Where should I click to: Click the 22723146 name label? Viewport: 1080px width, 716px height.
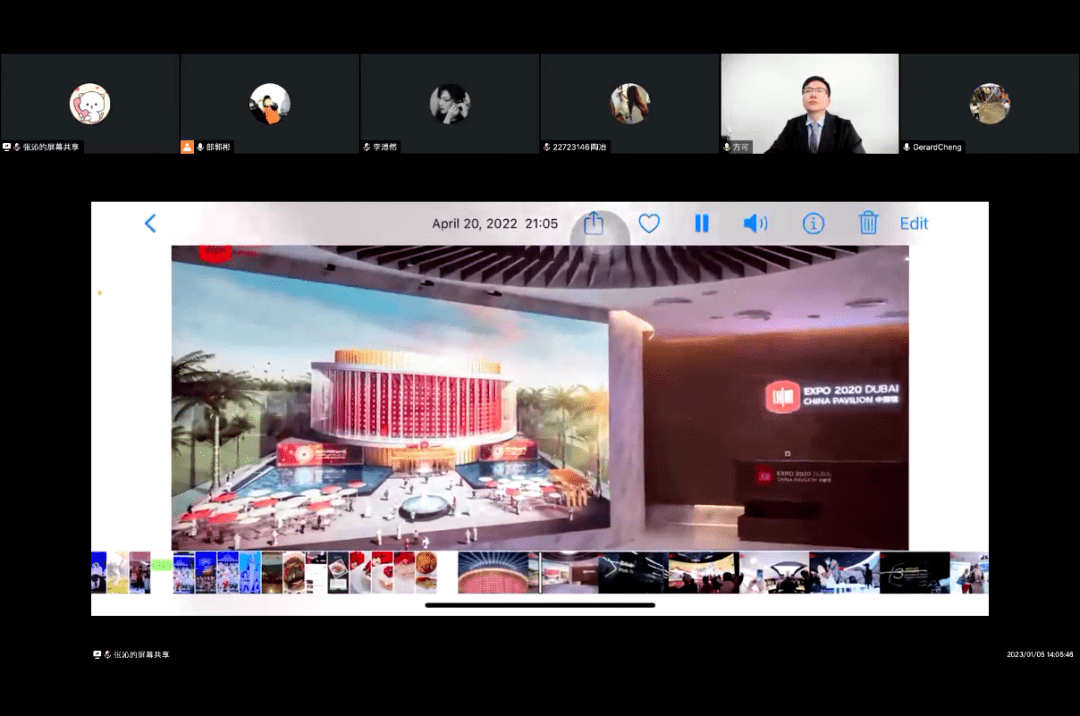(x=579, y=147)
